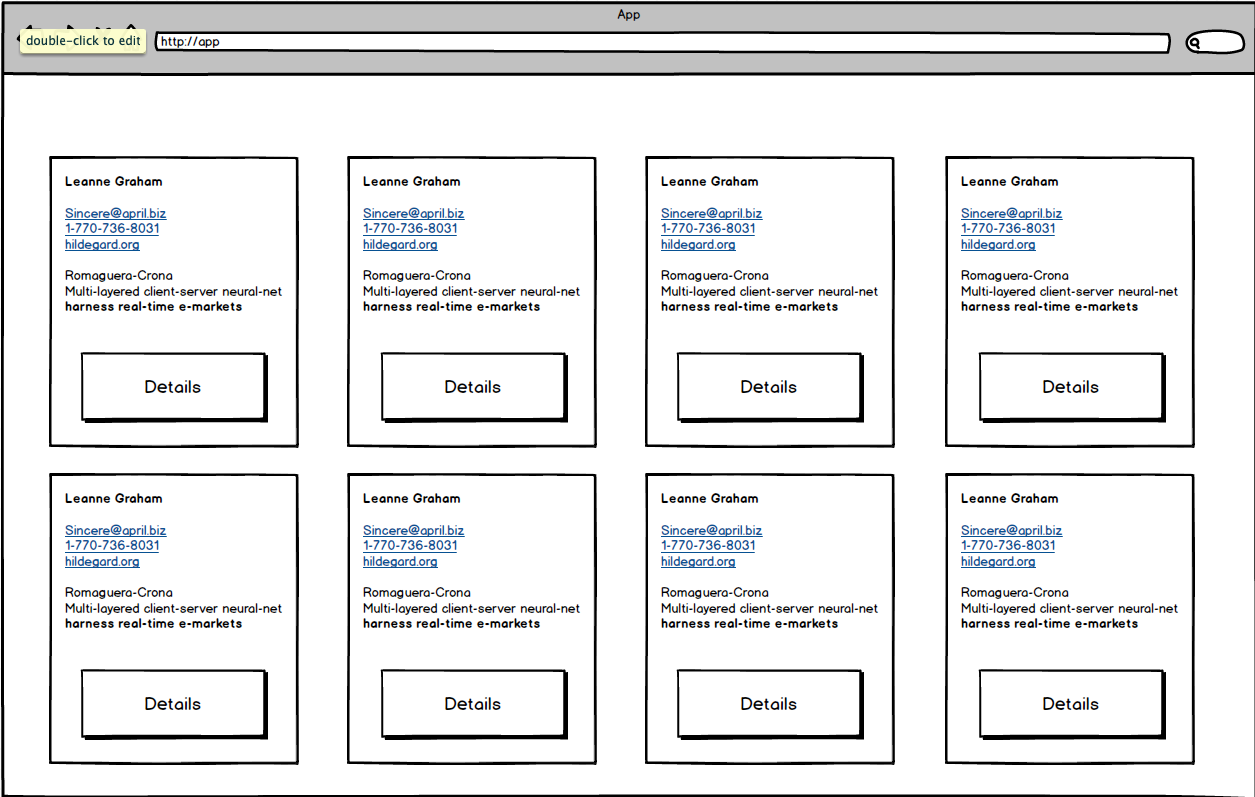Open Details in the top-row third card

(769, 387)
